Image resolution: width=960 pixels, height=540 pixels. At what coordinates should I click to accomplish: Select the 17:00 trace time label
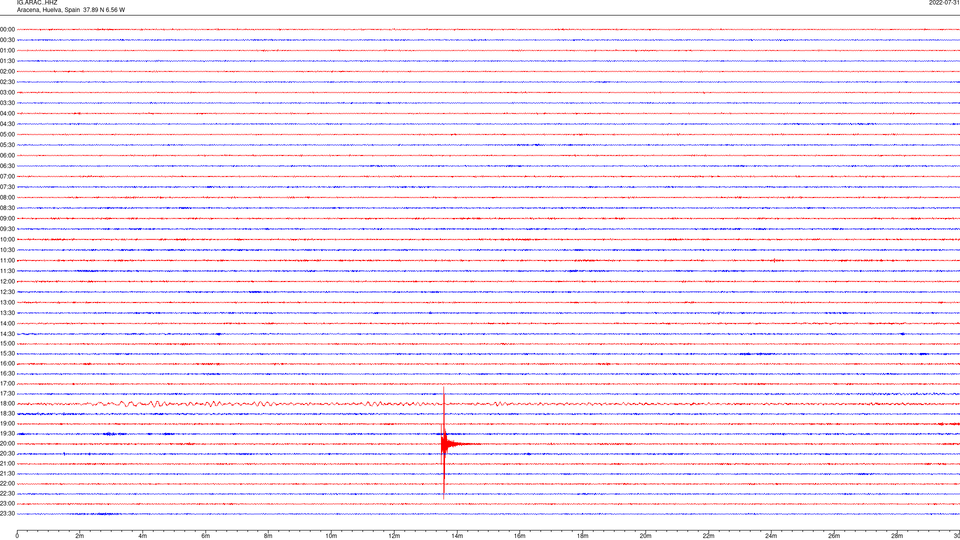(x=7, y=384)
